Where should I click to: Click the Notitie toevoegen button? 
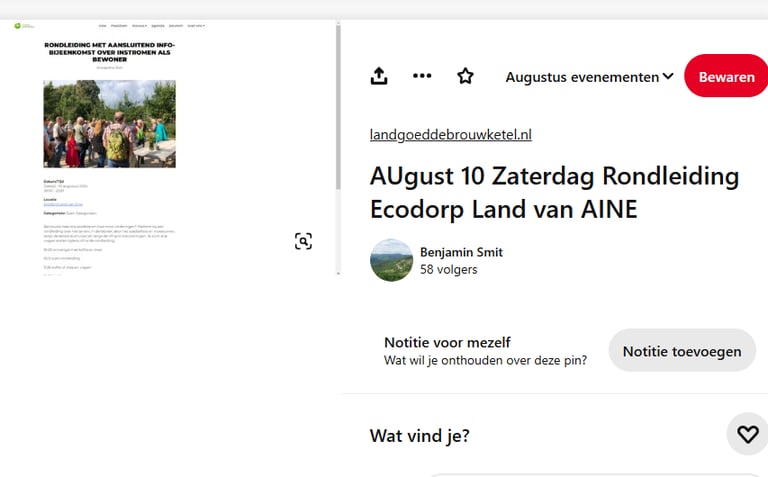(x=682, y=351)
